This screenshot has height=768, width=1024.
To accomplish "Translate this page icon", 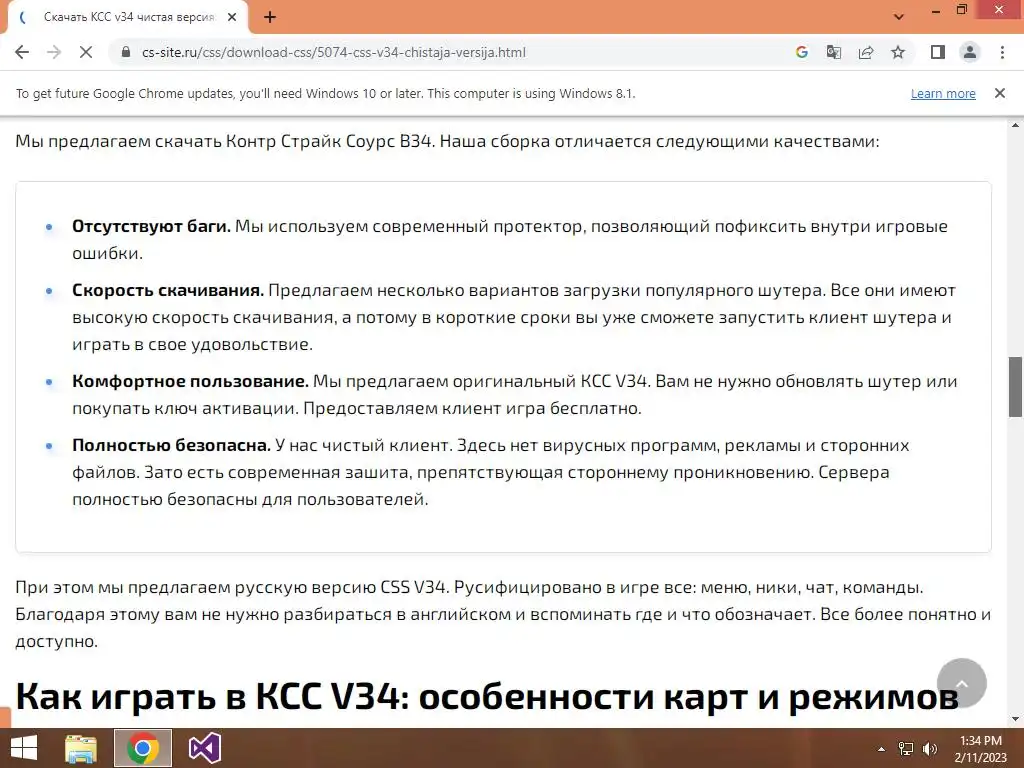I will (x=833, y=52).
